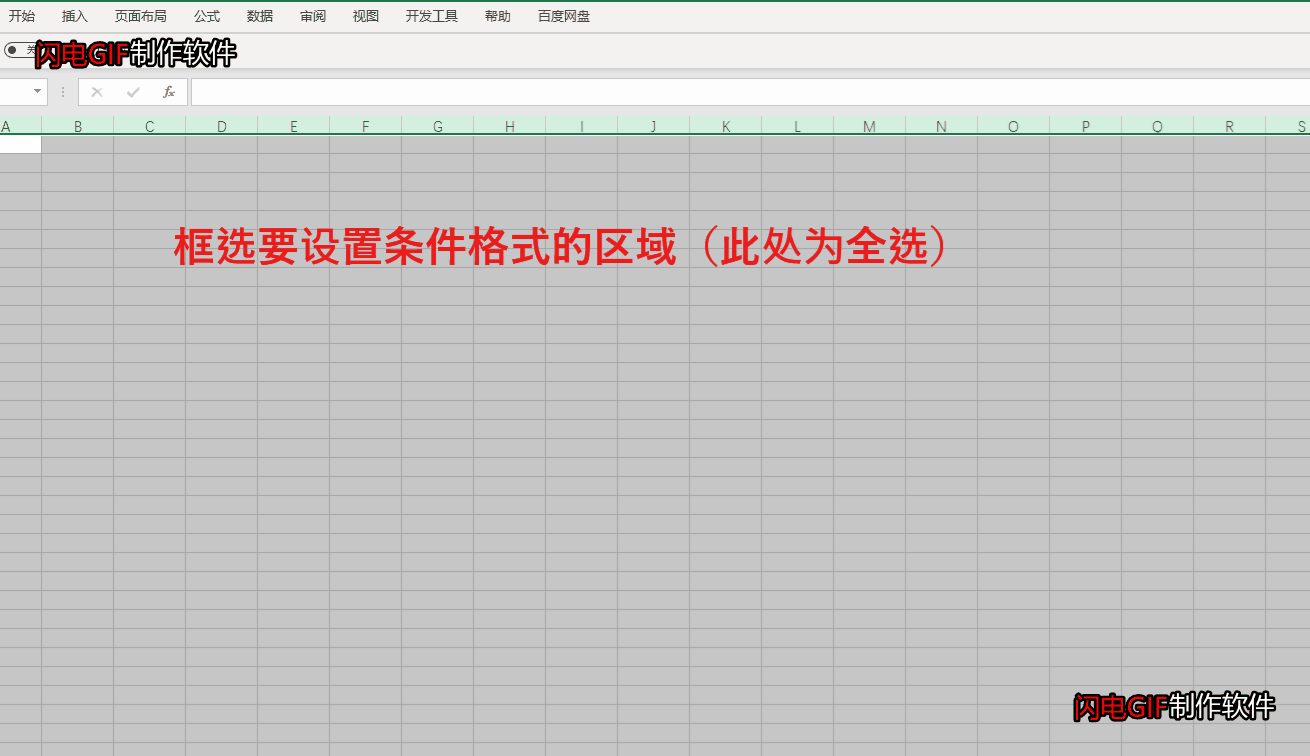Click the 帮助 tab
Image resolution: width=1310 pixels, height=756 pixels.
point(498,16)
